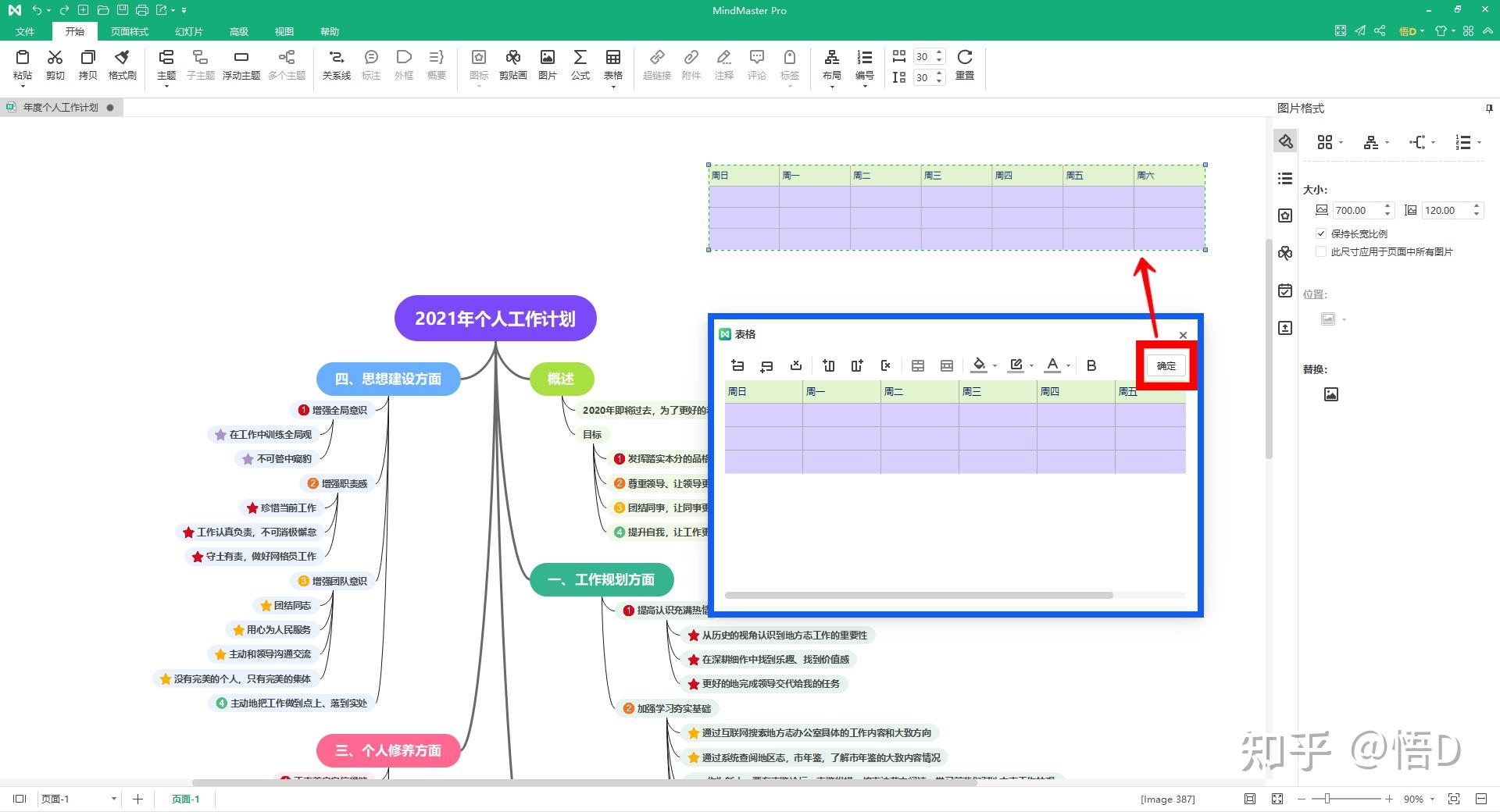The width and height of the screenshot is (1500, 812).
Task: Select the 一、工作规划方面 topic
Action: pos(602,579)
